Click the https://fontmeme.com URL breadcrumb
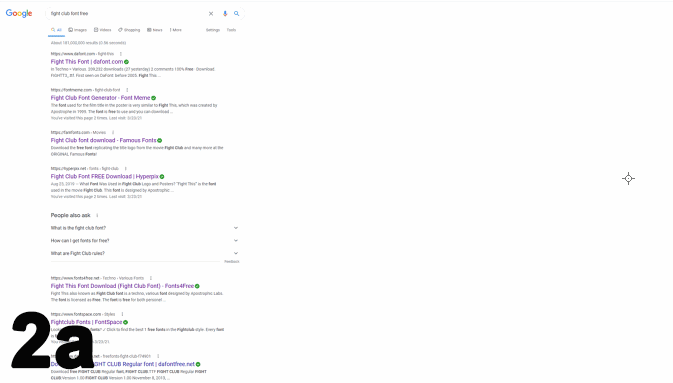 click(85, 90)
